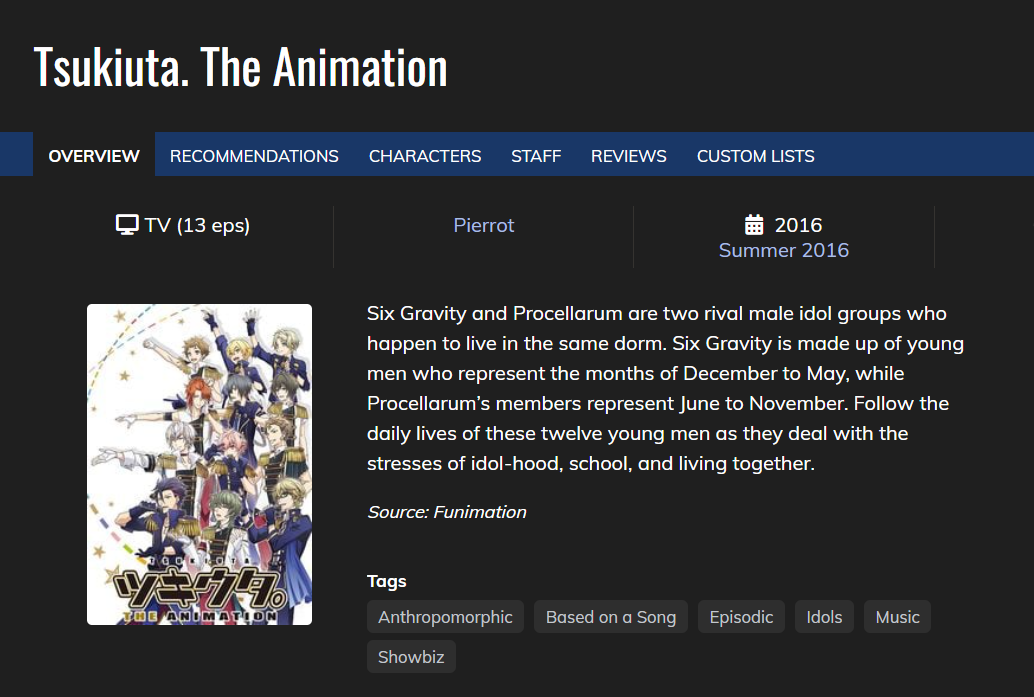The image size is (1034, 697).
Task: Click the Based on a Song tag
Action: point(610,617)
